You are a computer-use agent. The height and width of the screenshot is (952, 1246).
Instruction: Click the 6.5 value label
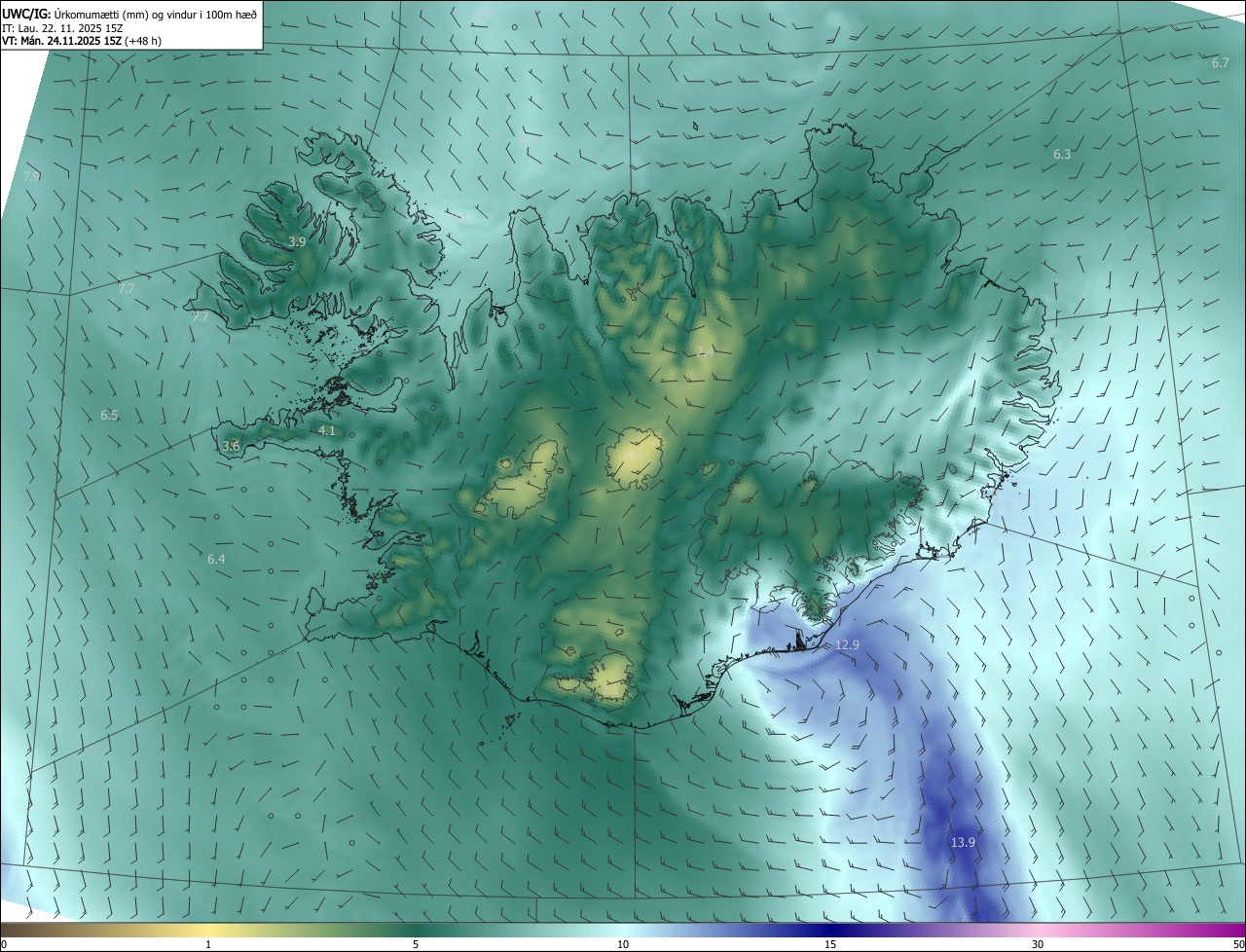(x=109, y=416)
